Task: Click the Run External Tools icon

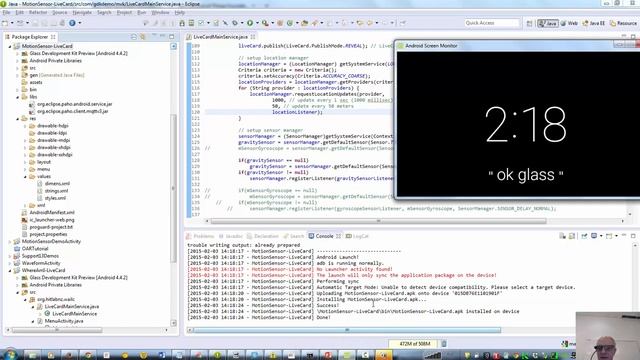Action: (265, 23)
